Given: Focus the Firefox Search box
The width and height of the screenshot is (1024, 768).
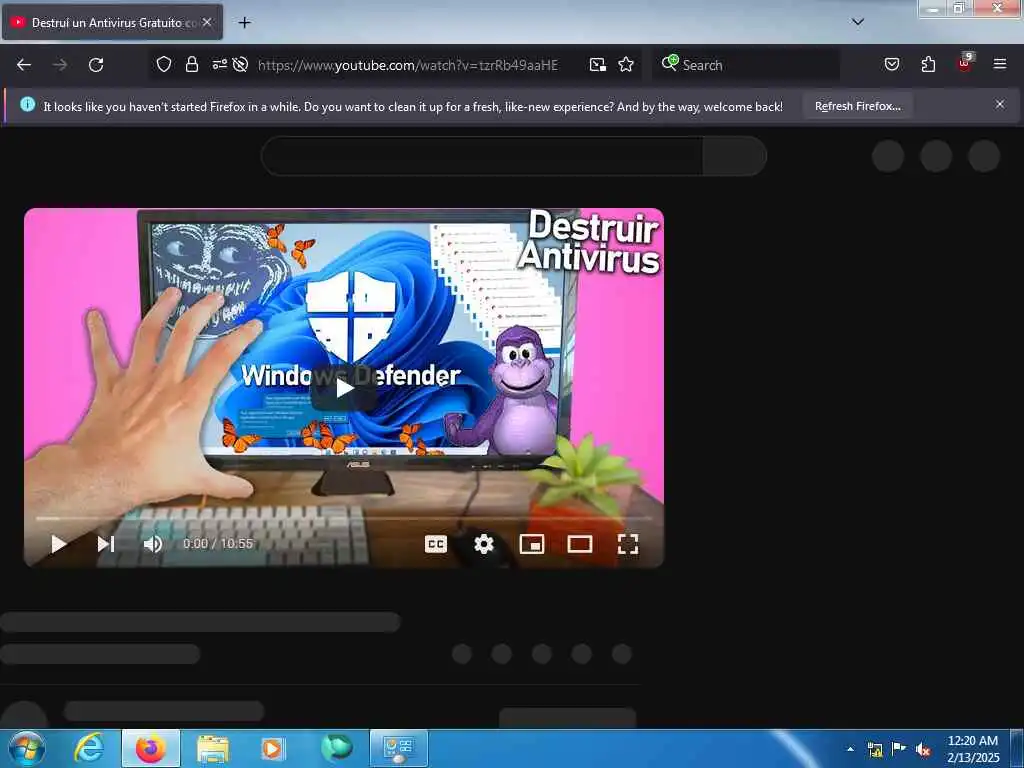Looking at the screenshot, I should tap(746, 65).
